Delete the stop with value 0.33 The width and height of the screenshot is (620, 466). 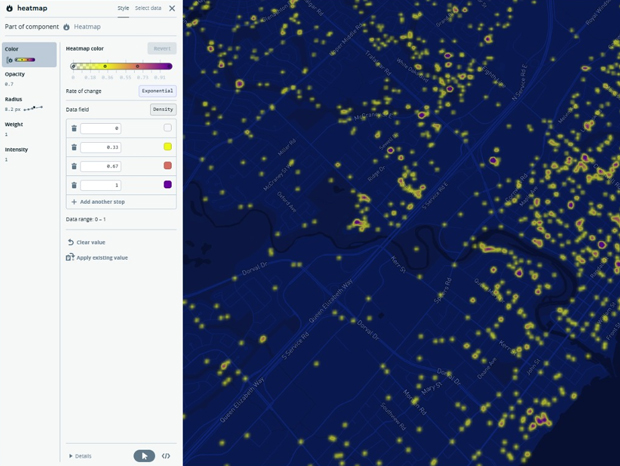tap(74, 147)
